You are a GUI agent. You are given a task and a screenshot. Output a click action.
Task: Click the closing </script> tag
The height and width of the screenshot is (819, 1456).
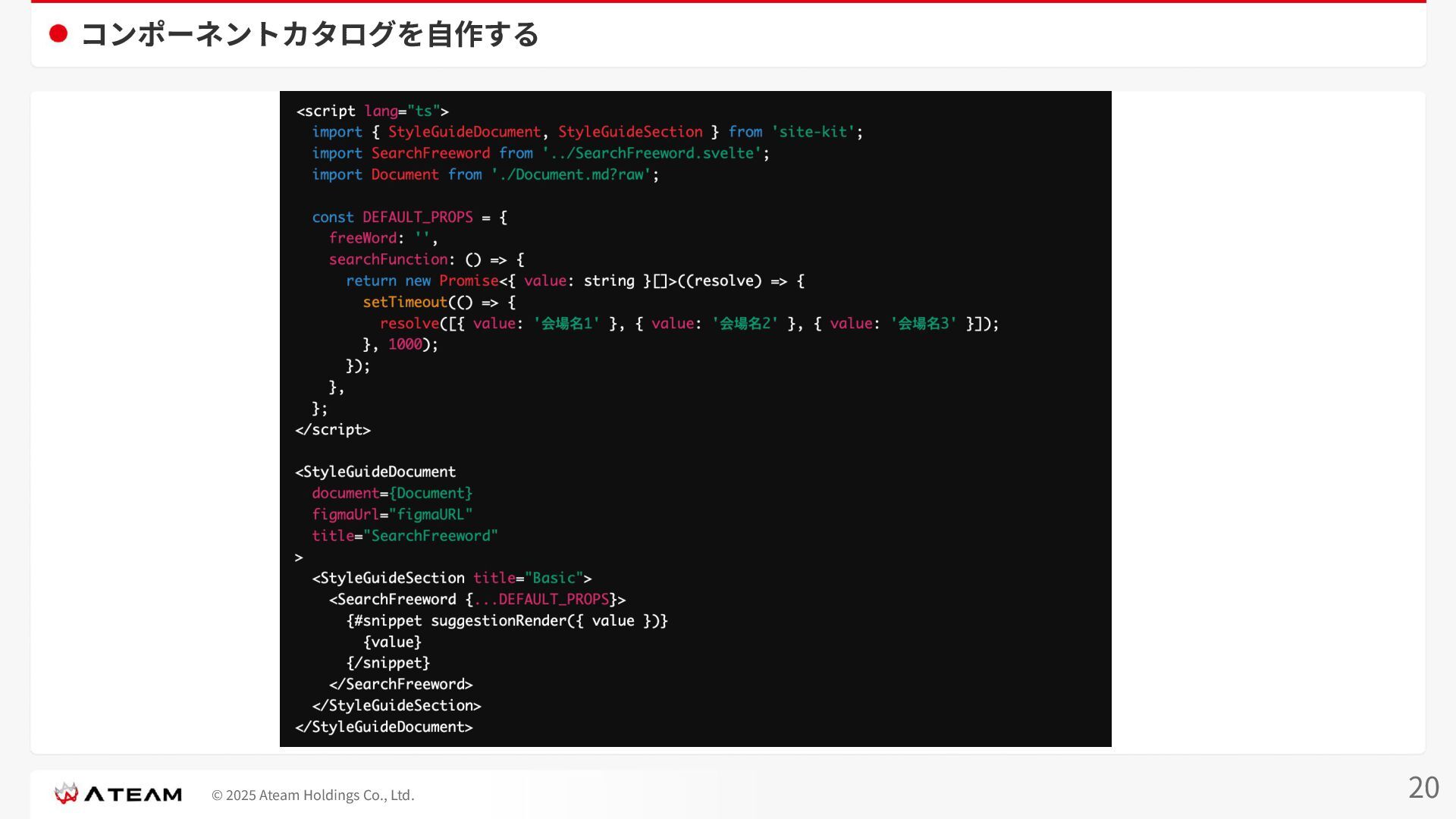pyautogui.click(x=333, y=429)
